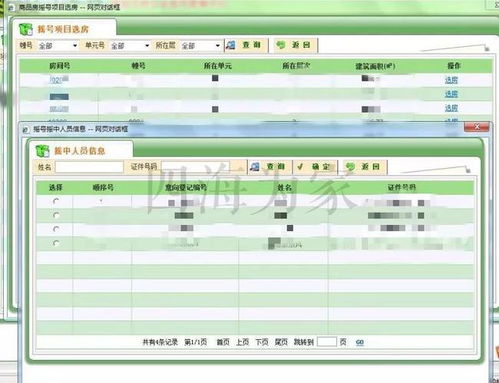Click 查询 button in 摇号项目选房 window

click(x=246, y=45)
